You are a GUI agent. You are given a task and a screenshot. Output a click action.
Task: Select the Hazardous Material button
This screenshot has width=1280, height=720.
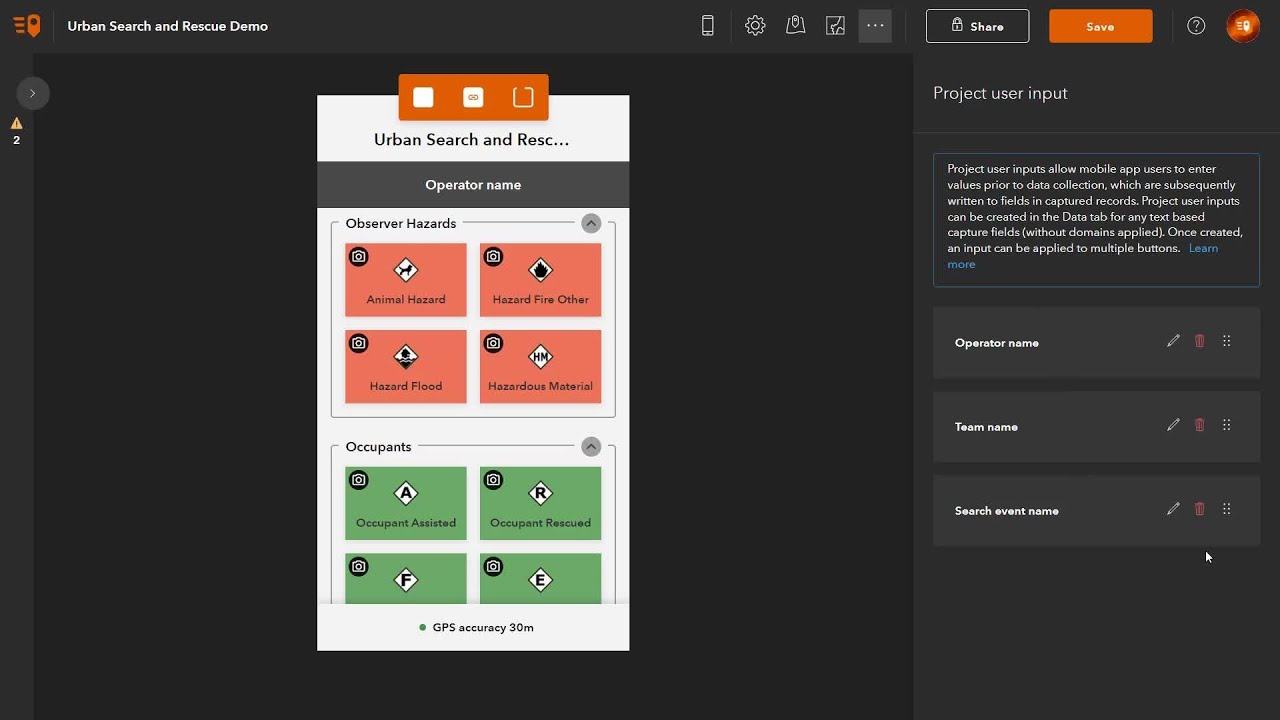tap(540, 367)
